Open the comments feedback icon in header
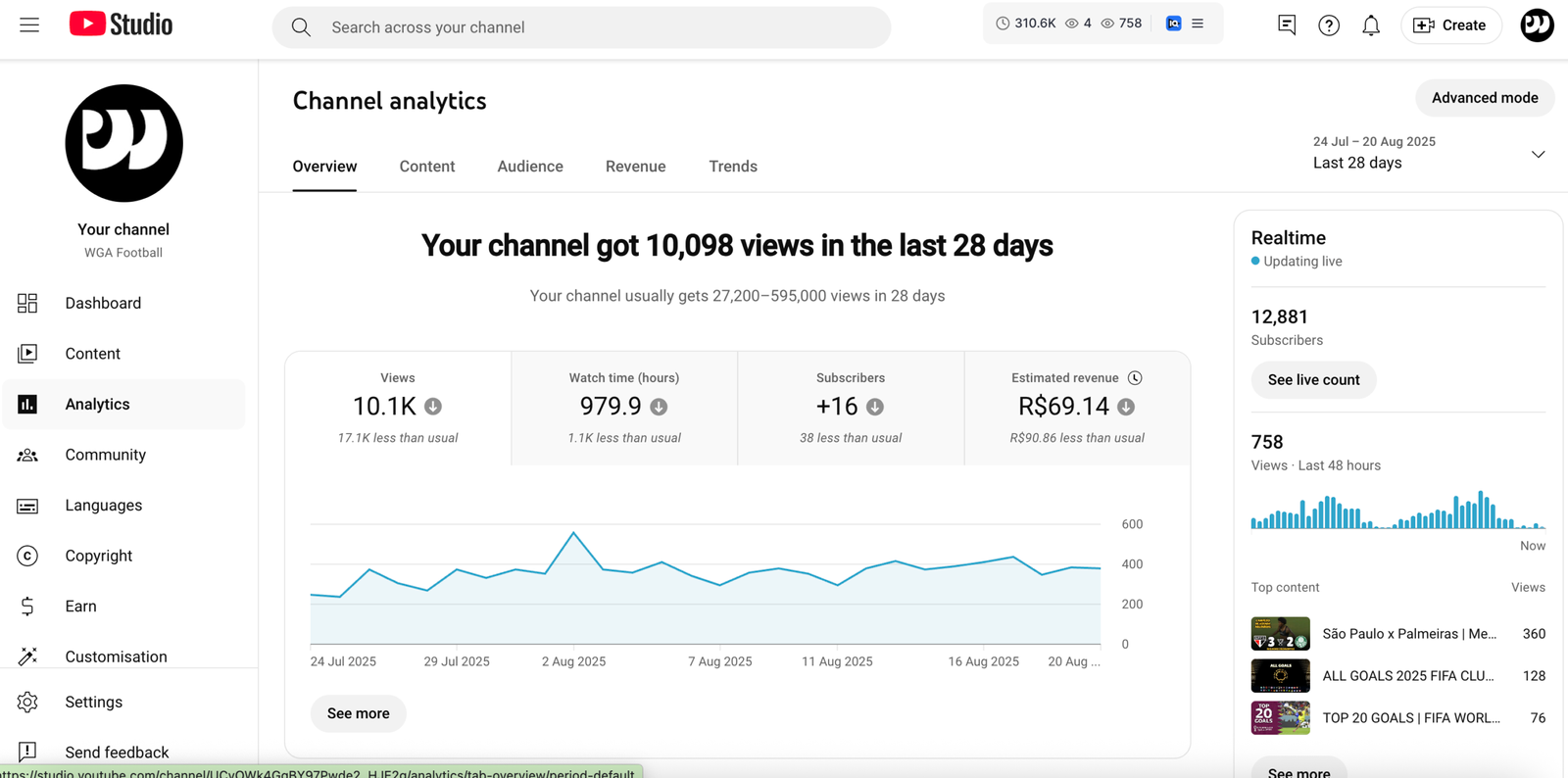The image size is (1568, 778). (1286, 25)
